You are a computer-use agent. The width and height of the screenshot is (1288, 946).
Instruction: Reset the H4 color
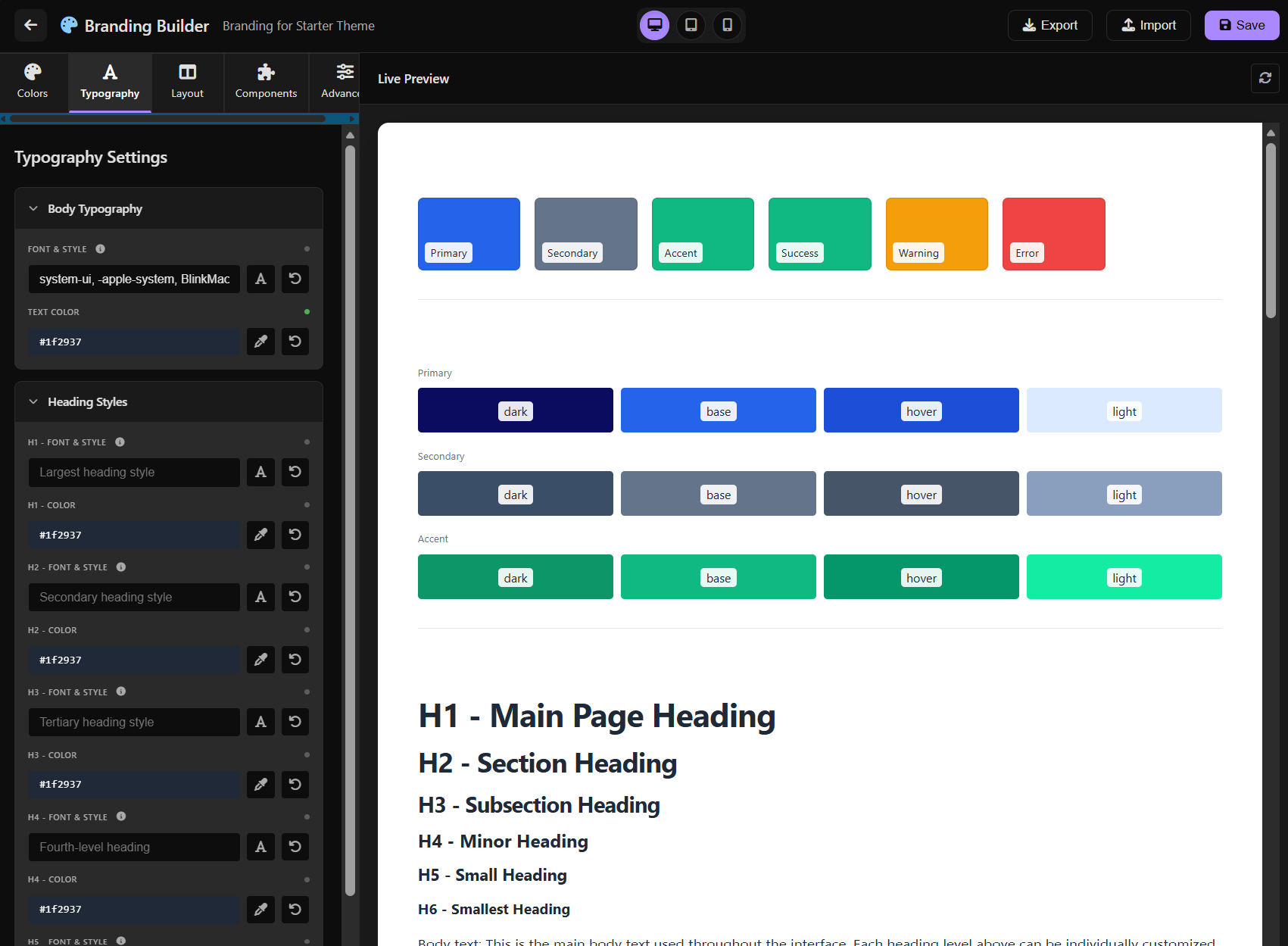(295, 909)
